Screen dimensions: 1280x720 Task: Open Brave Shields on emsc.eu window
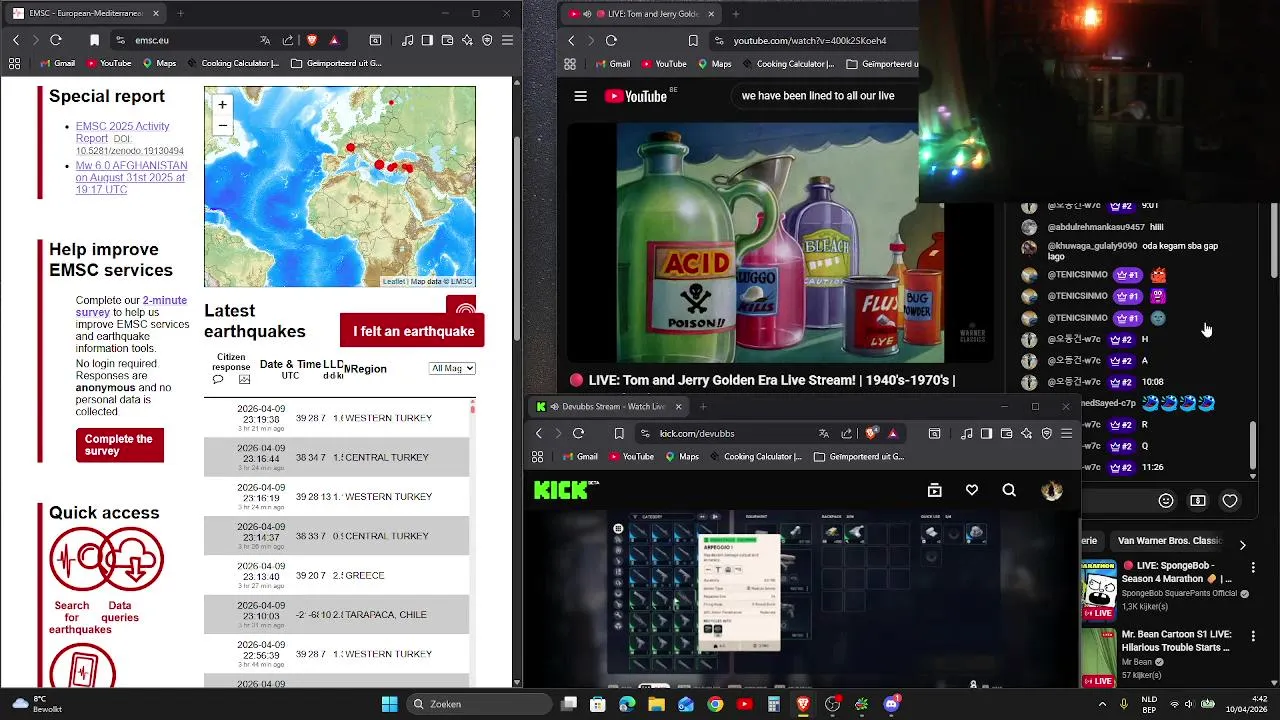(x=312, y=40)
